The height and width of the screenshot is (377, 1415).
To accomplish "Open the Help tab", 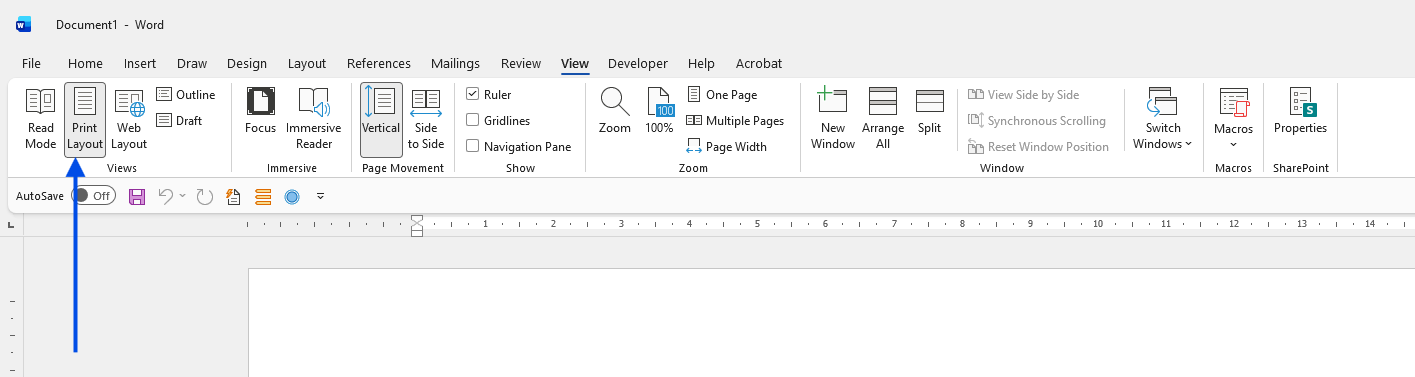I will pyautogui.click(x=701, y=63).
